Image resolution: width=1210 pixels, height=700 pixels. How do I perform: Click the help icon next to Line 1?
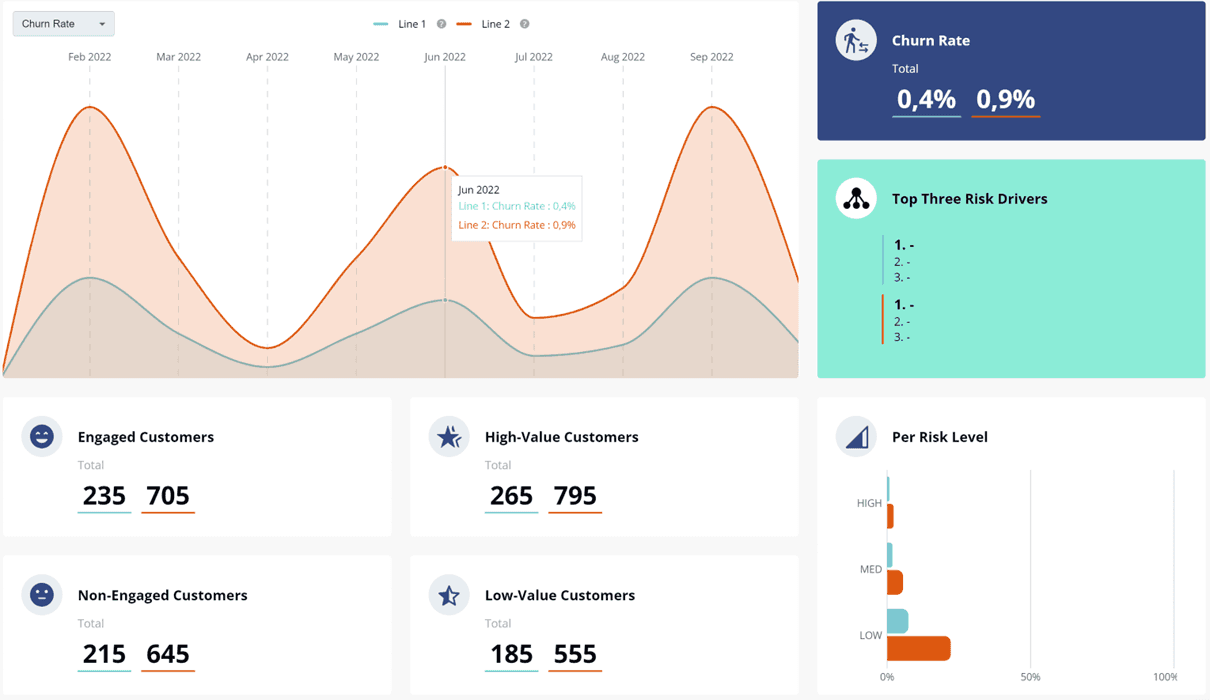(x=441, y=24)
